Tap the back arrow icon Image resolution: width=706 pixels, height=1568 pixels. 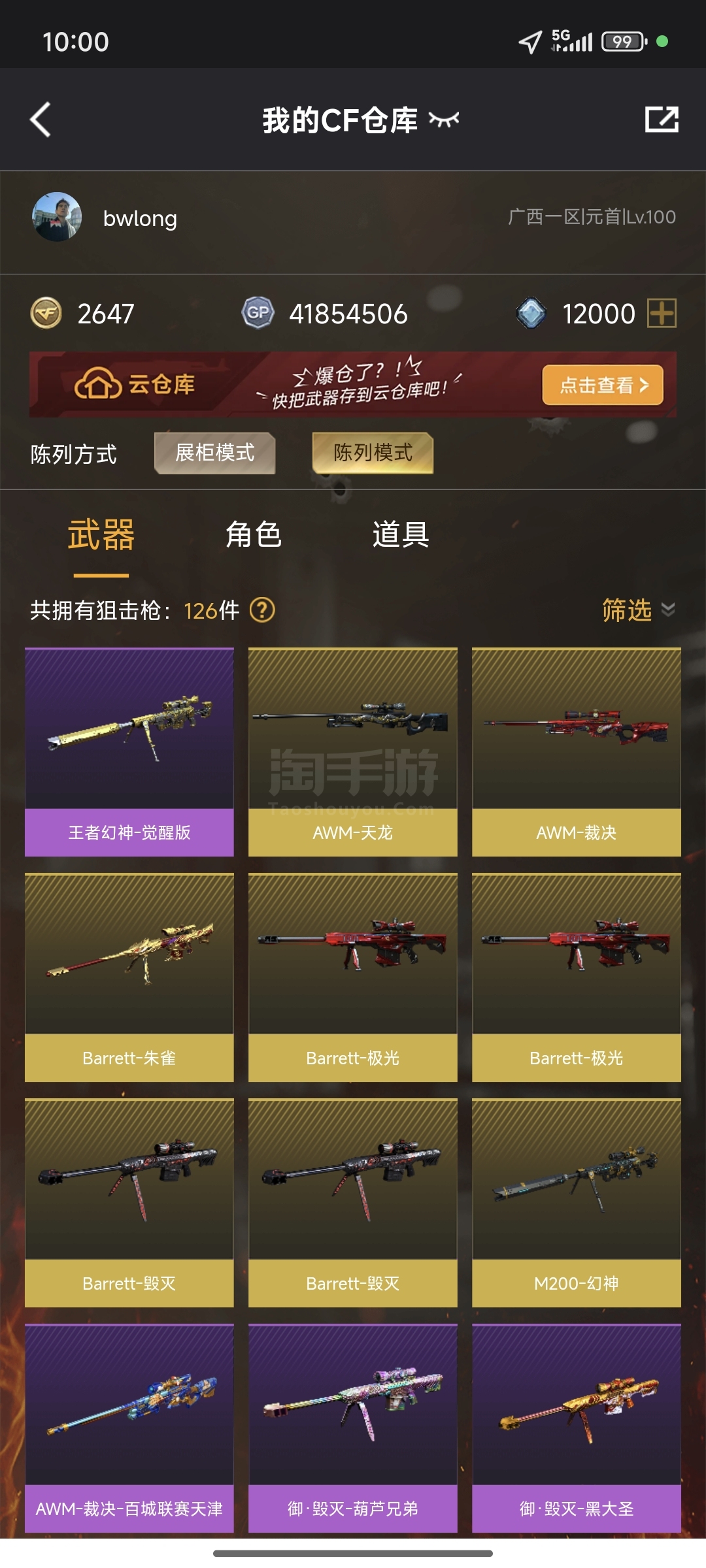click(41, 120)
